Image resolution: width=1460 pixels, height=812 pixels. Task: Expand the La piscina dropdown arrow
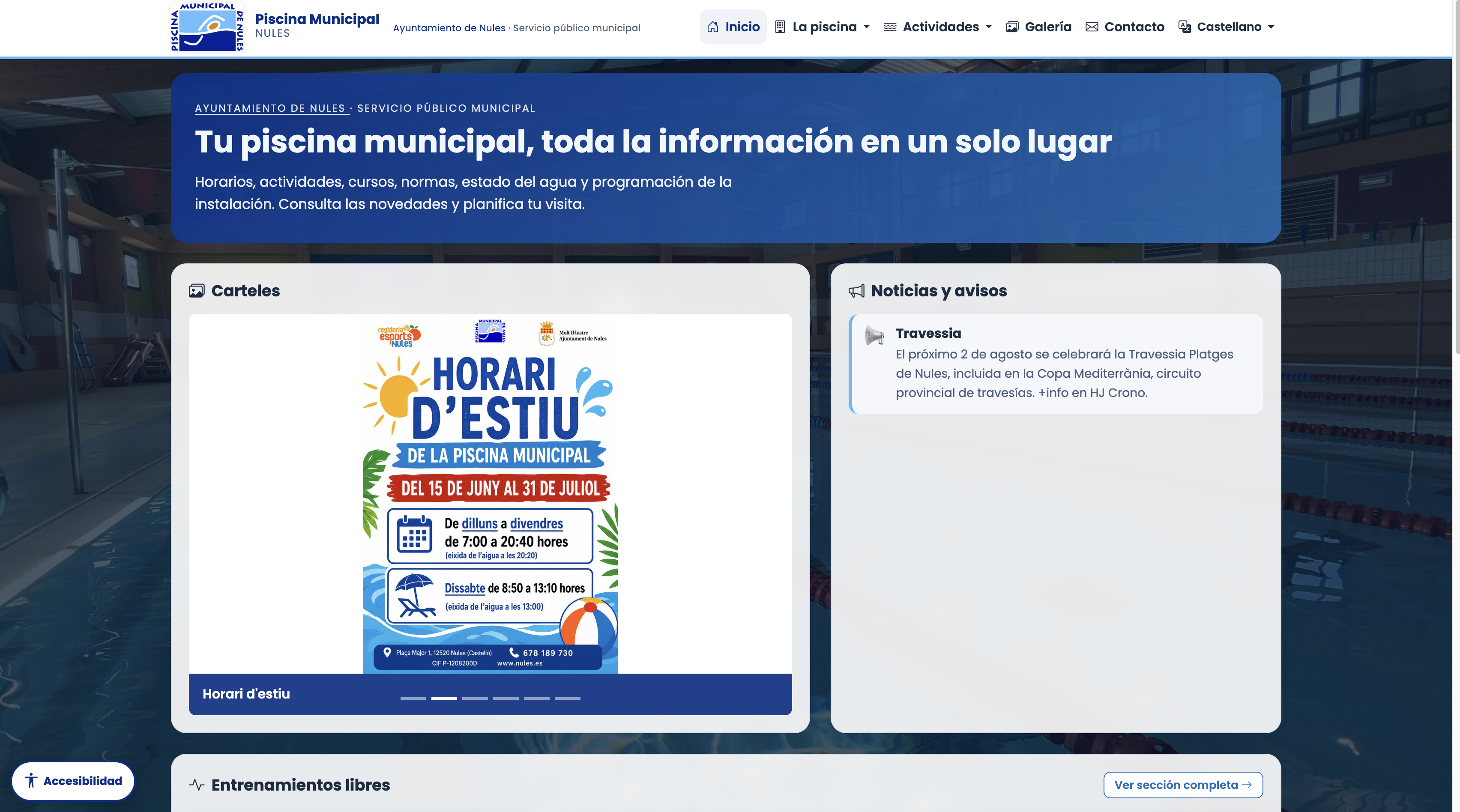pos(867,27)
